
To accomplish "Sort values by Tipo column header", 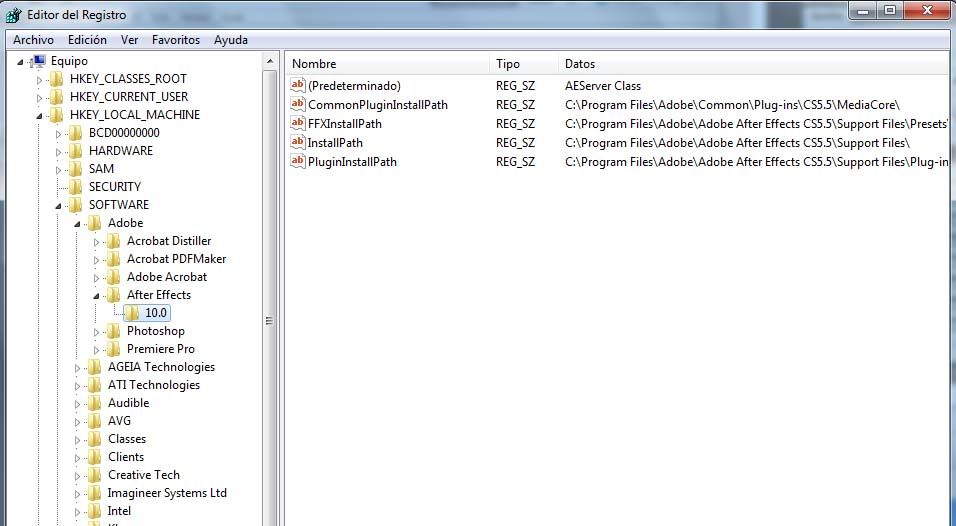I will click(524, 63).
